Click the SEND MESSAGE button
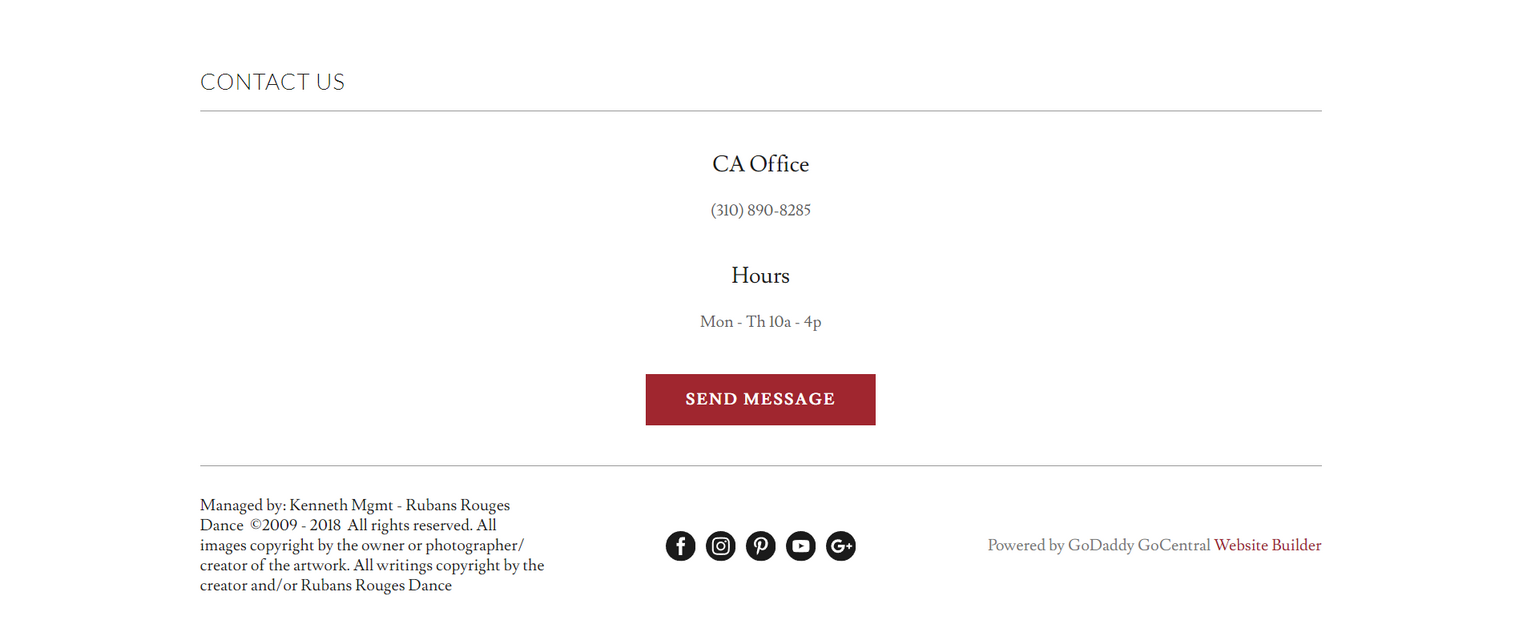This screenshot has height=624, width=1519. [x=760, y=399]
